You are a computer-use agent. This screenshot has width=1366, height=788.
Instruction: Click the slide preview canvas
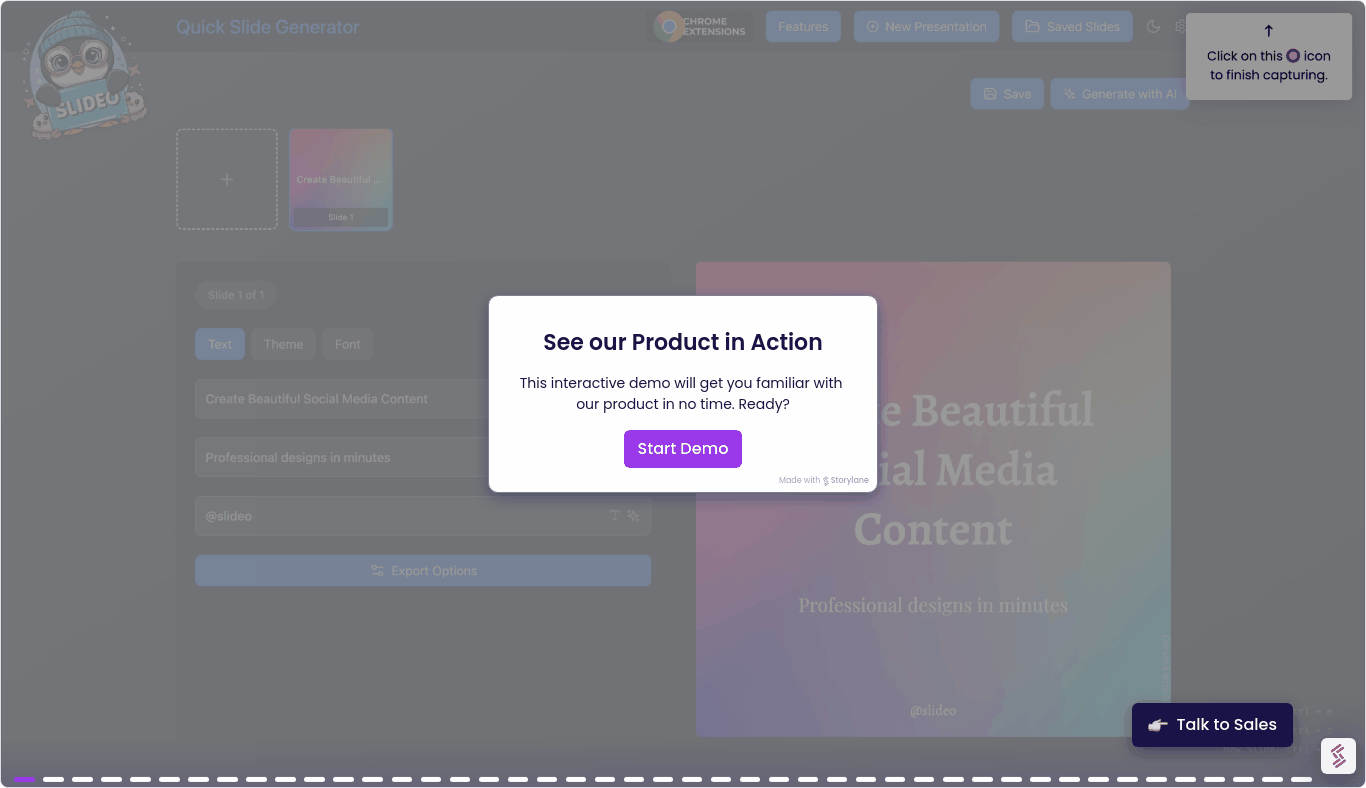pyautogui.click(x=933, y=499)
